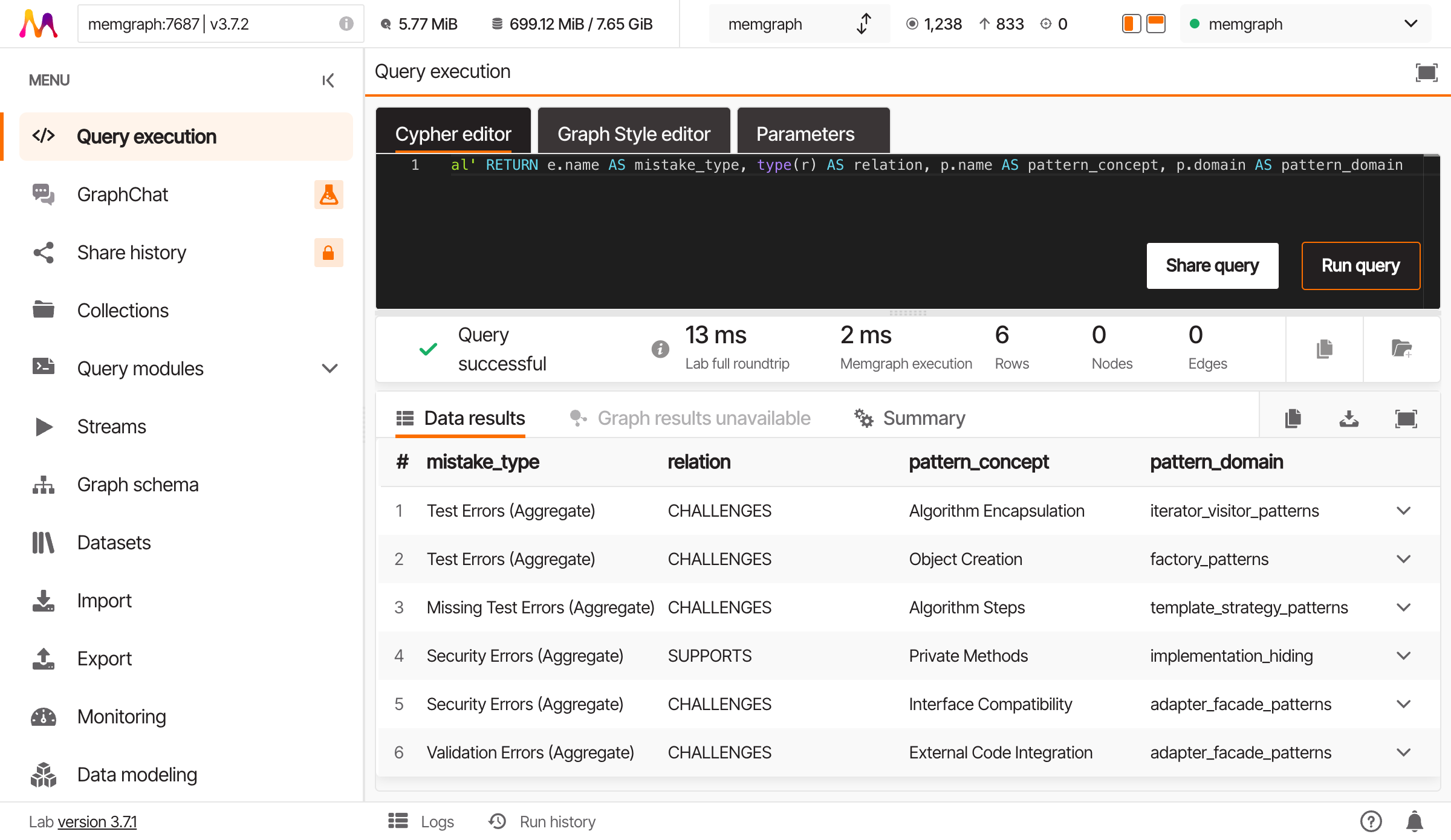This screenshot has width=1451, height=840.
Task: Open the Graph schema view
Action: coord(138,484)
